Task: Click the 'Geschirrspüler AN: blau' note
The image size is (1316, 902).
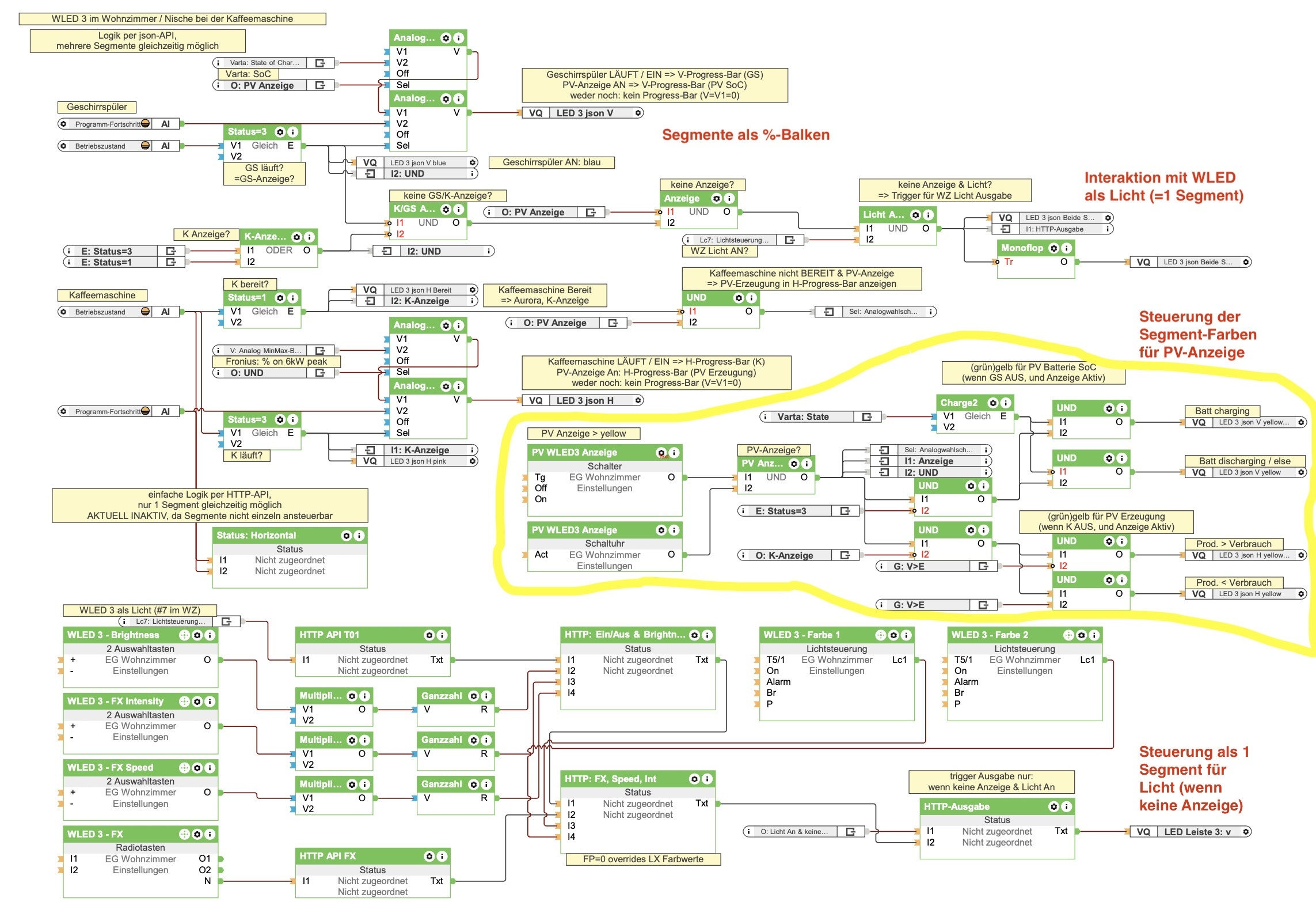Action: pyautogui.click(x=551, y=163)
